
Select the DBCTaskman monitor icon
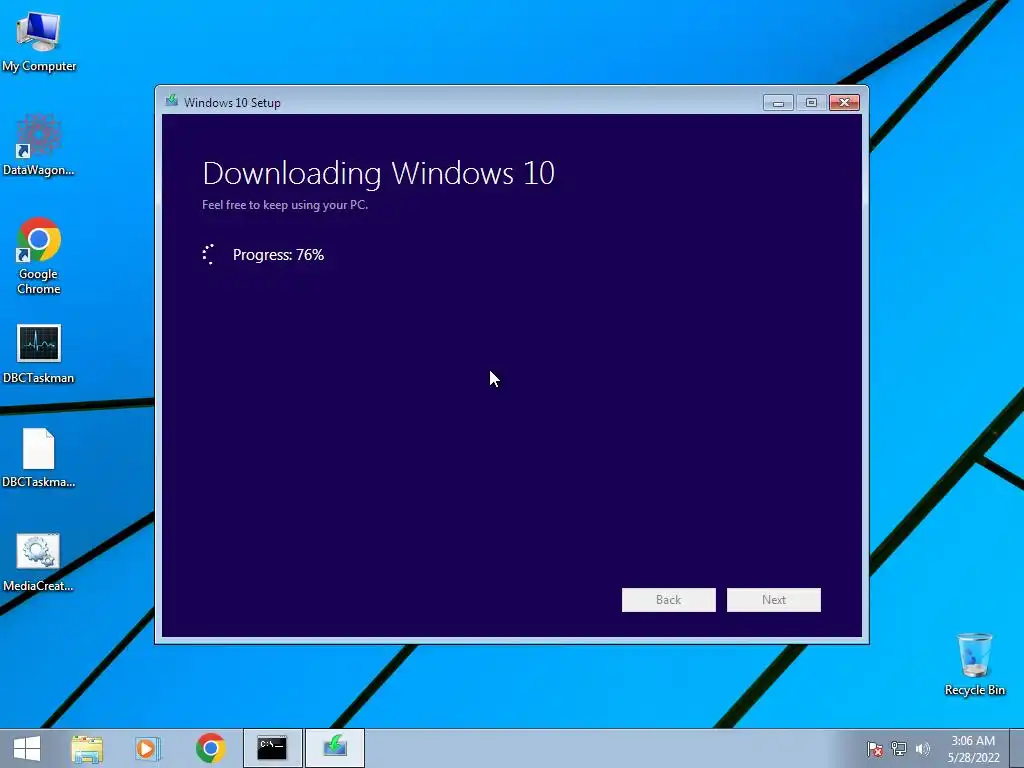click(x=39, y=353)
